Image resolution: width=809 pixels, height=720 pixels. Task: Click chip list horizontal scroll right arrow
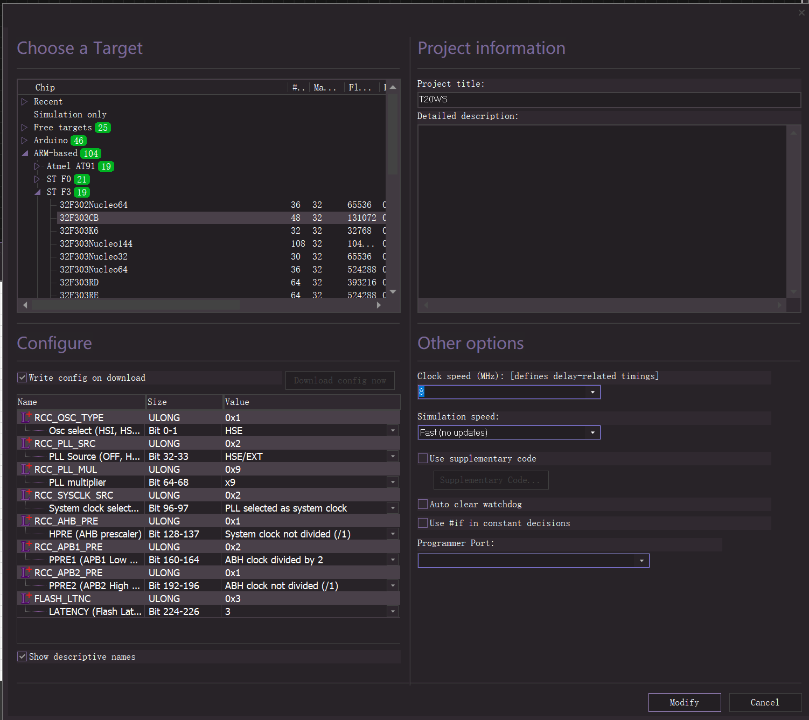379,305
